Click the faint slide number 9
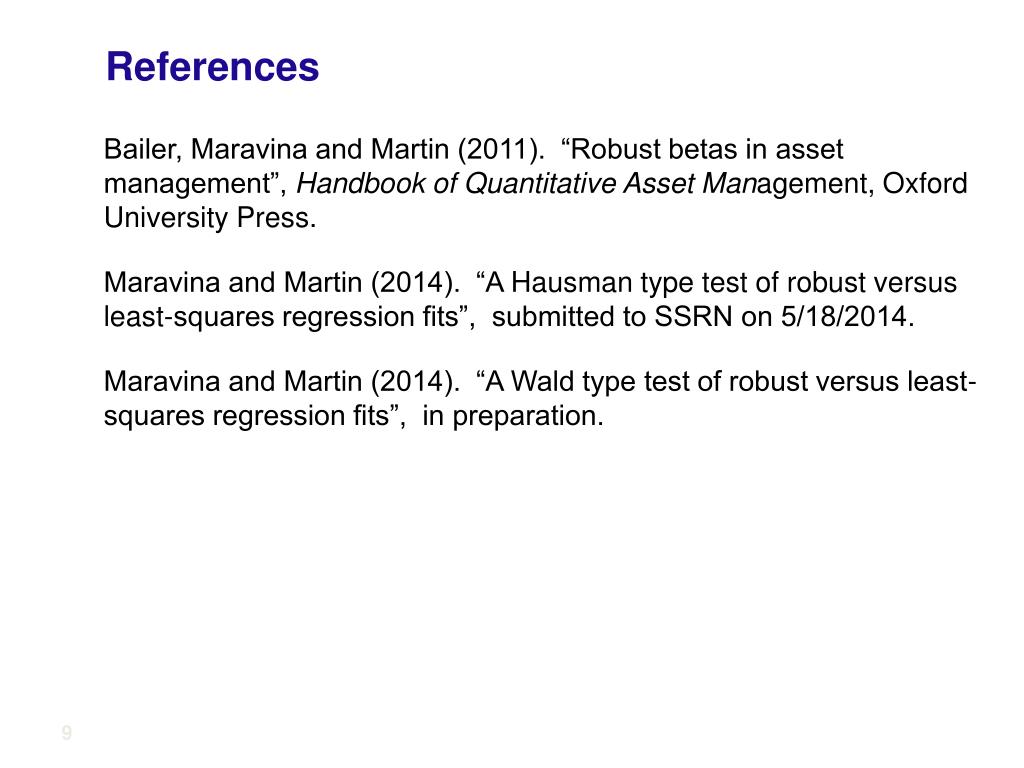Screen dimensions: 1024x768 point(67,733)
